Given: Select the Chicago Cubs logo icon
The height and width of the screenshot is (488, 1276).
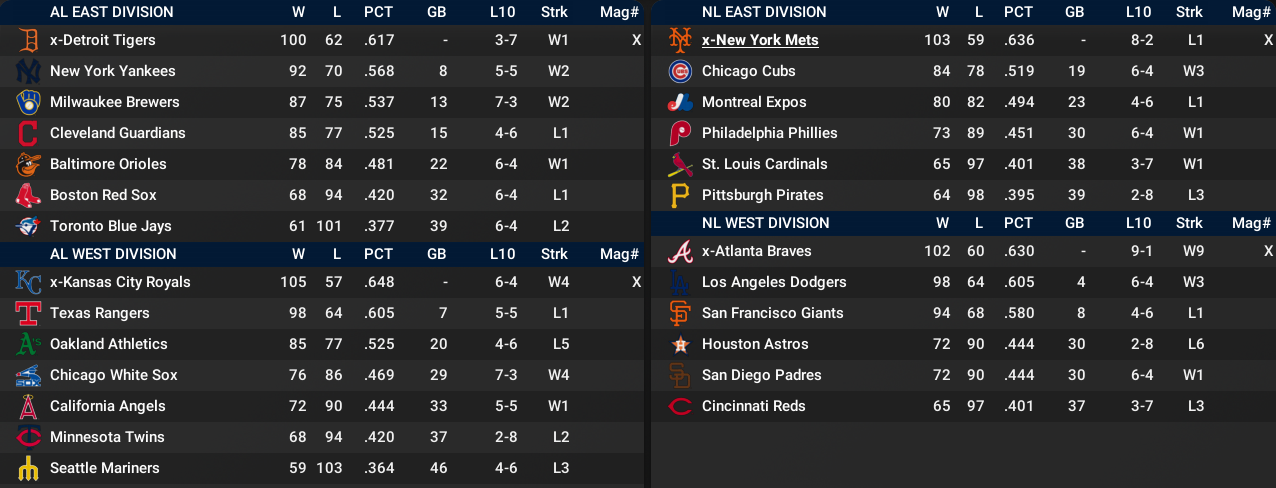Looking at the screenshot, I should [x=680, y=72].
